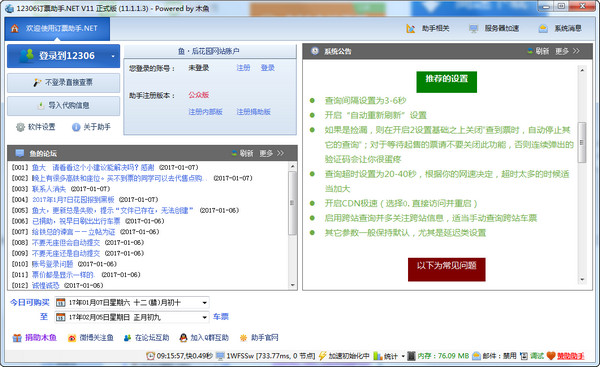This screenshot has height=367, width=600.
Task: Open the 系统消息 toolbar item
Action: pos(560,29)
